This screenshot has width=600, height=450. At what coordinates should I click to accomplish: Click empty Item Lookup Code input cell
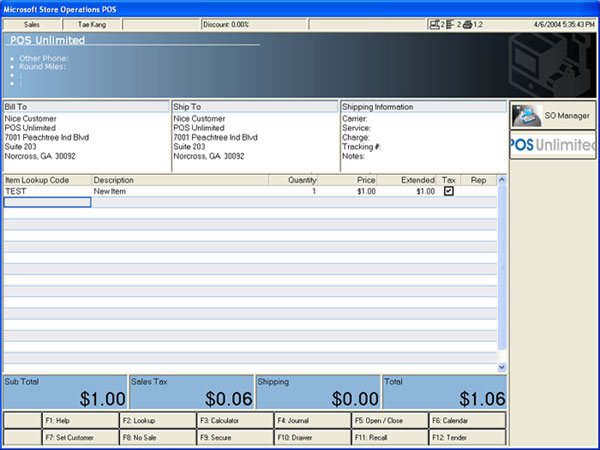(x=47, y=202)
